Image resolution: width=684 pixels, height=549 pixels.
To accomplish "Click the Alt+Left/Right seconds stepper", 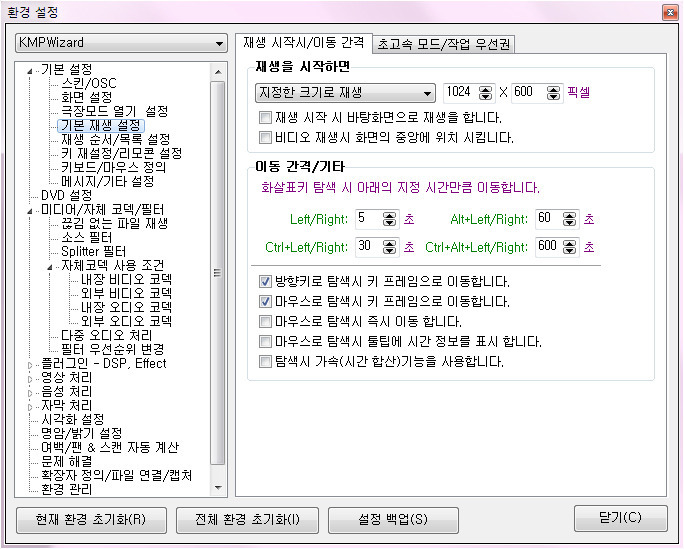I will (x=569, y=219).
